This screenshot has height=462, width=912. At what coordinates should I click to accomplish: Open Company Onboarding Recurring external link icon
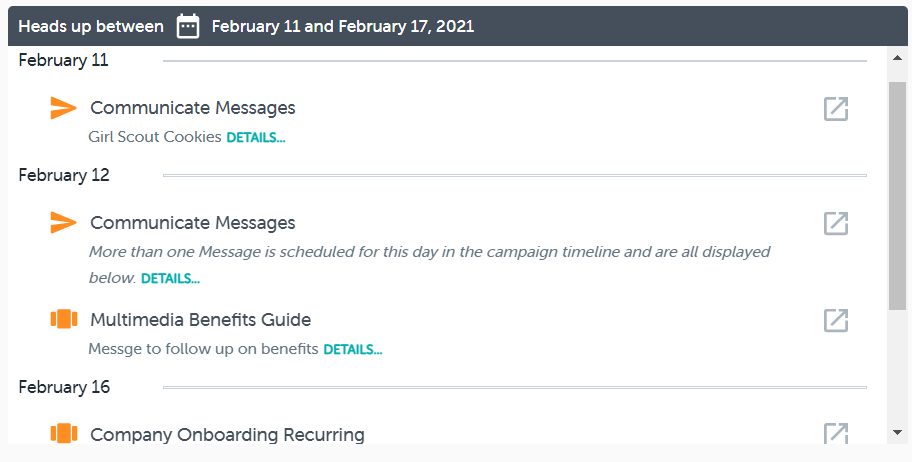coord(836,434)
